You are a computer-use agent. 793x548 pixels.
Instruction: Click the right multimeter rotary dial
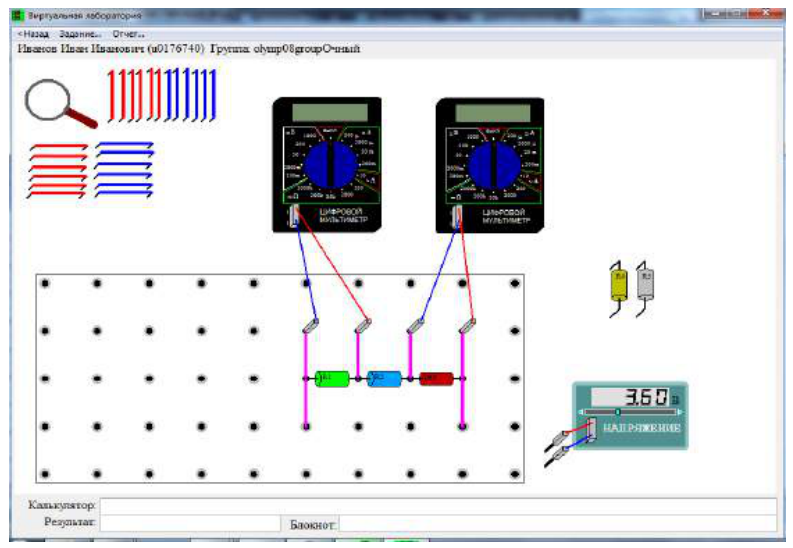pos(494,166)
